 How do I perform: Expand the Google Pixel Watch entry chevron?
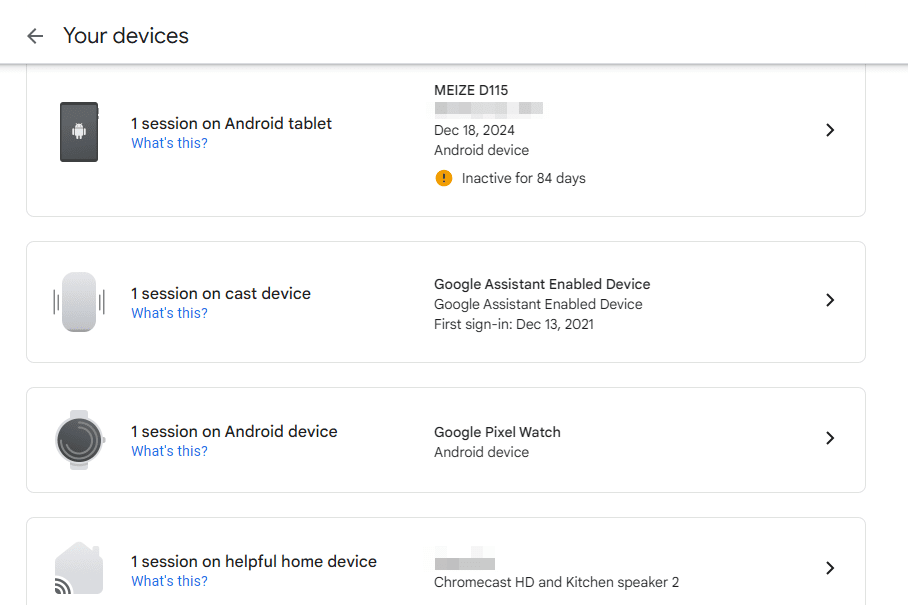[829, 438]
